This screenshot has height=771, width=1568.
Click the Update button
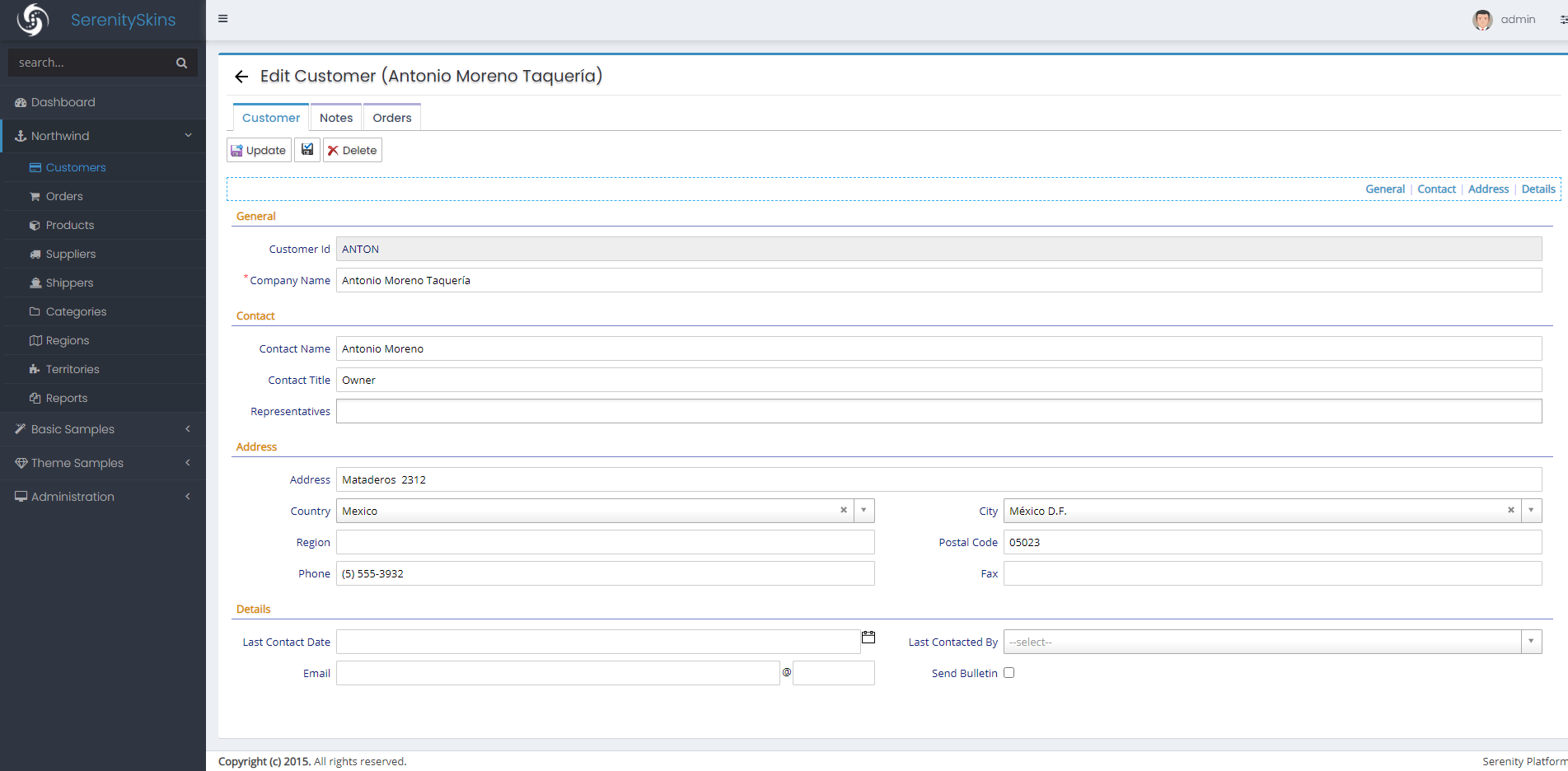tap(259, 150)
